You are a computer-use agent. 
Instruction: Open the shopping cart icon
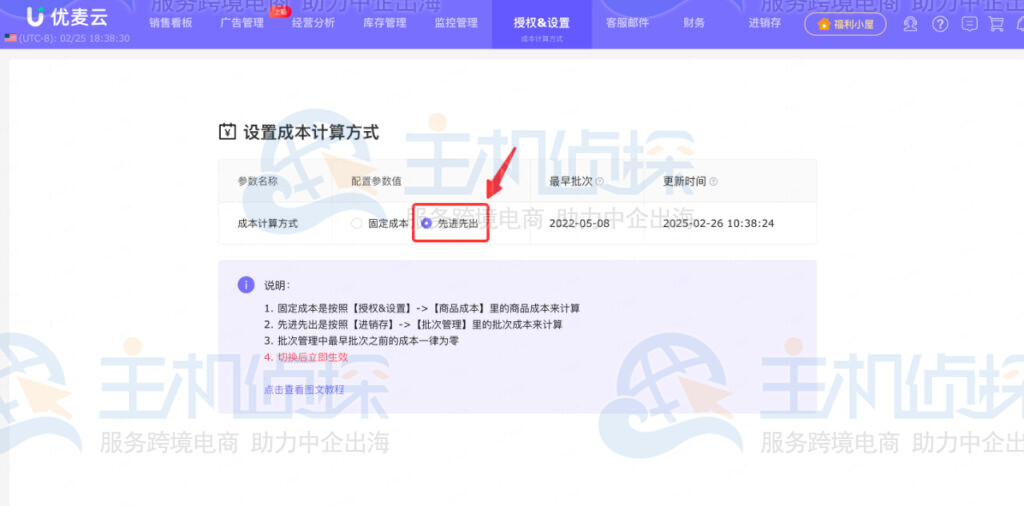tap(997, 24)
